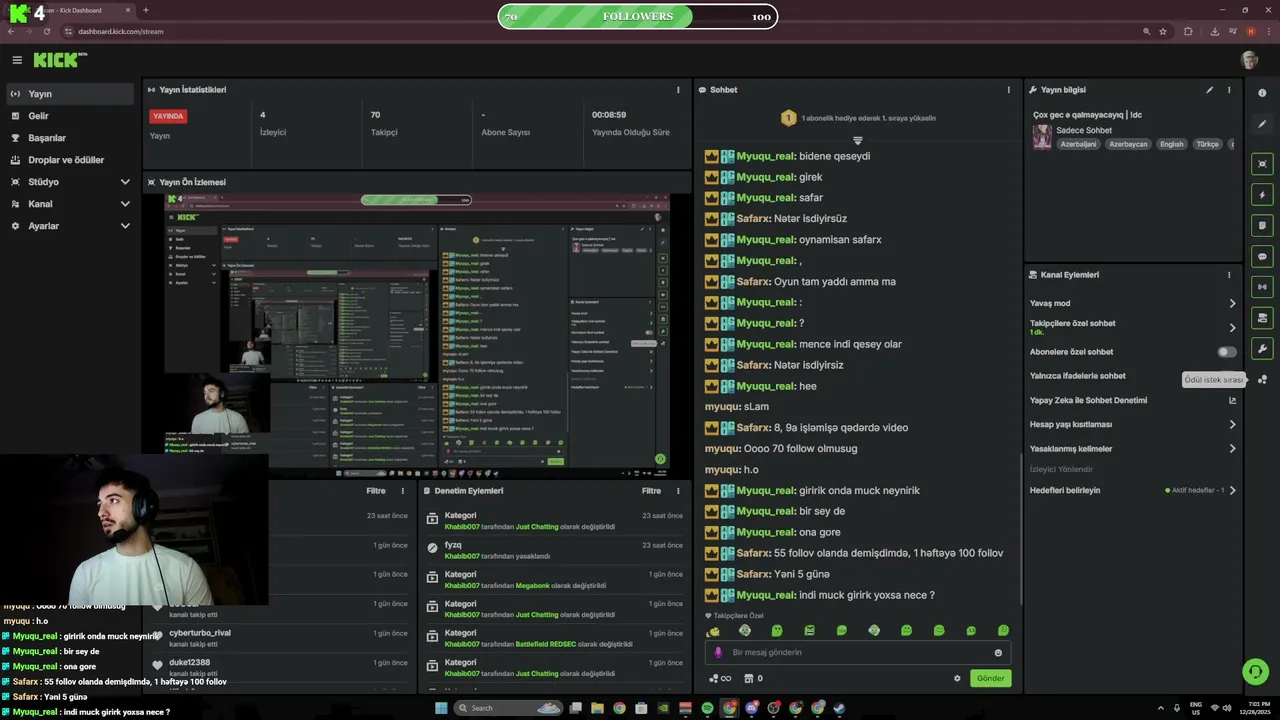
Task: Click the taskbar Search box
Action: 509,708
